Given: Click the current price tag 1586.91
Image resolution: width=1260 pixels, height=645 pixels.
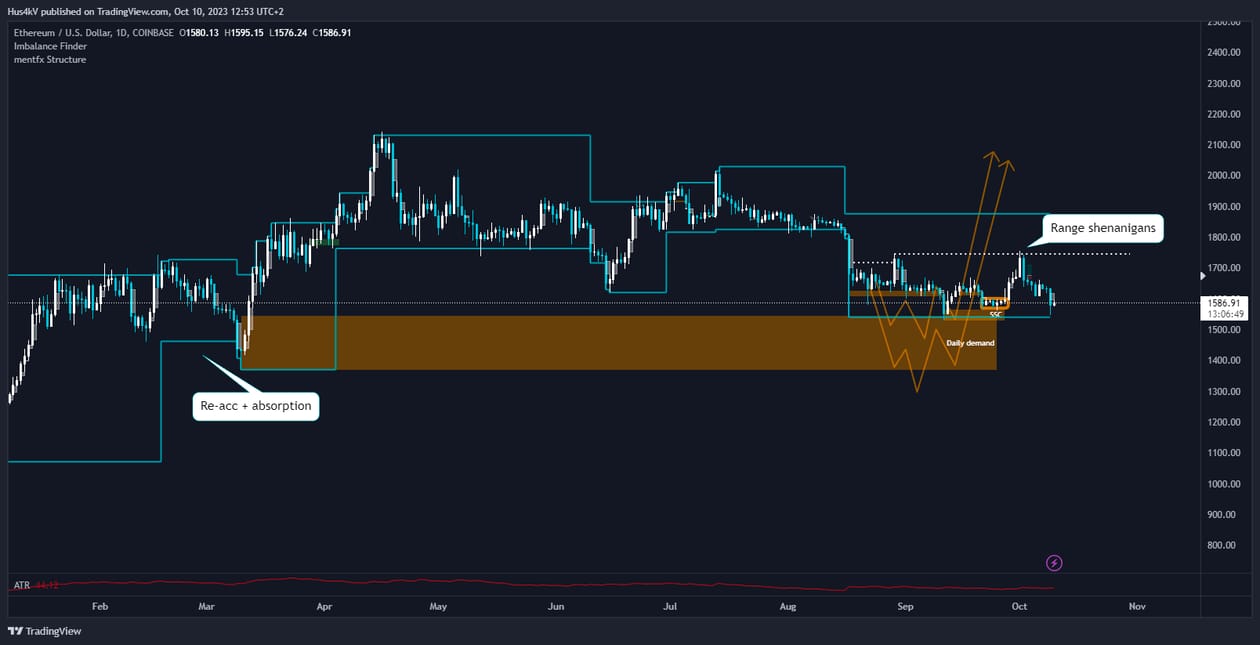Looking at the screenshot, I should (1224, 302).
